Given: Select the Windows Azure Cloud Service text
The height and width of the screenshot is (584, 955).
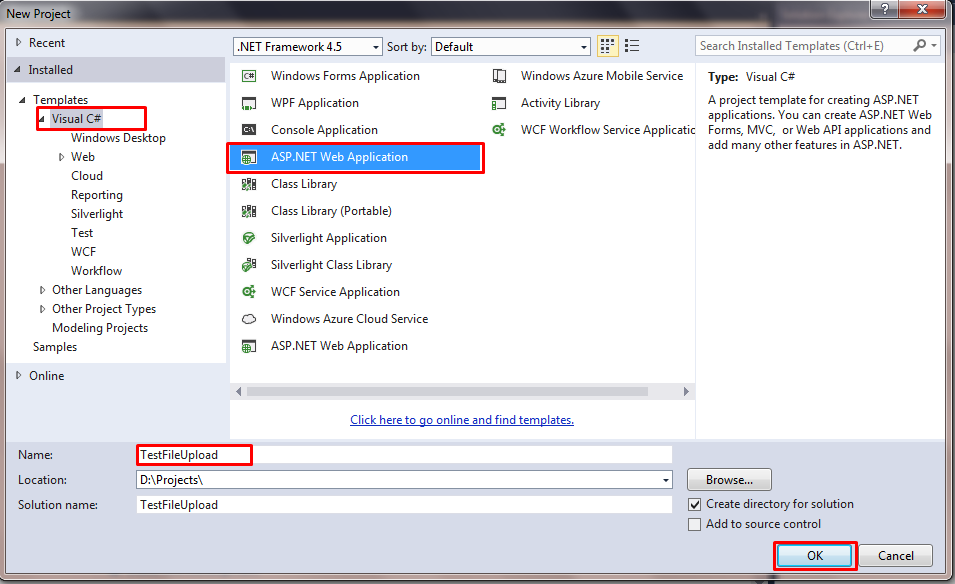Looking at the screenshot, I should click(350, 319).
